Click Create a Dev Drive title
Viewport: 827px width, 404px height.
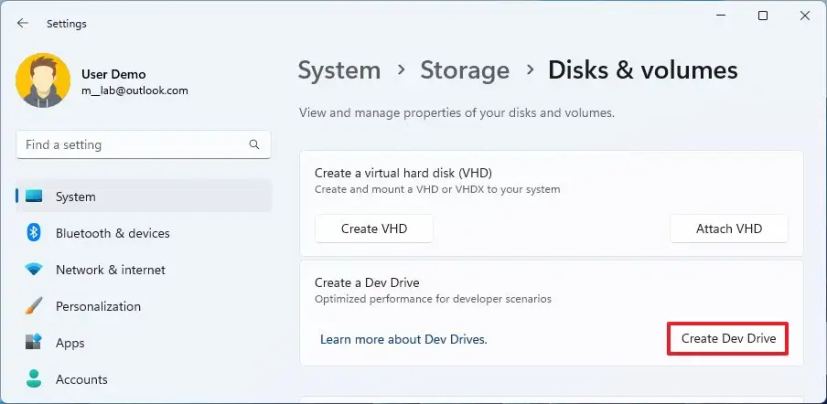pos(367,283)
